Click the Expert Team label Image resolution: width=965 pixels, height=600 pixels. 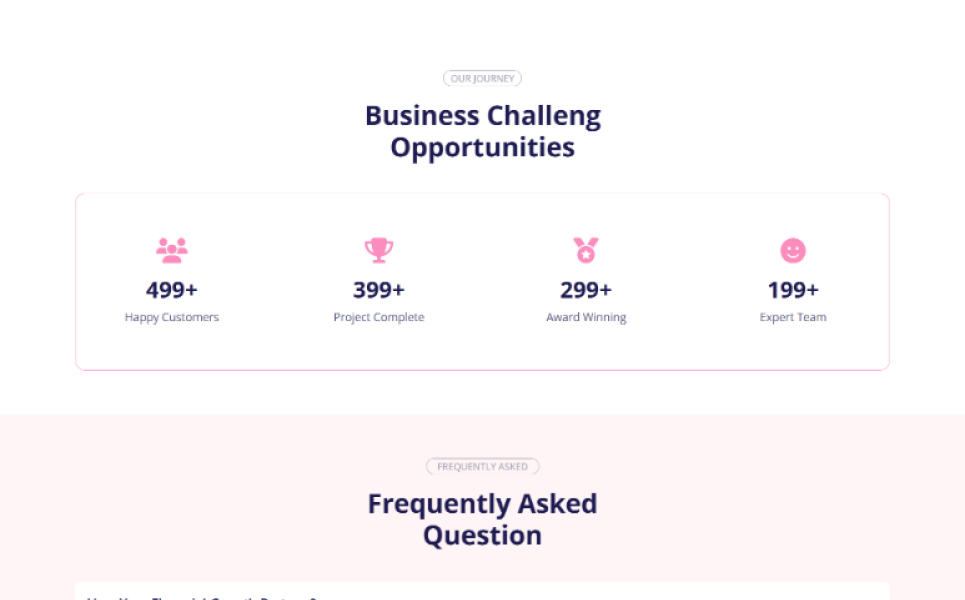[793, 317]
